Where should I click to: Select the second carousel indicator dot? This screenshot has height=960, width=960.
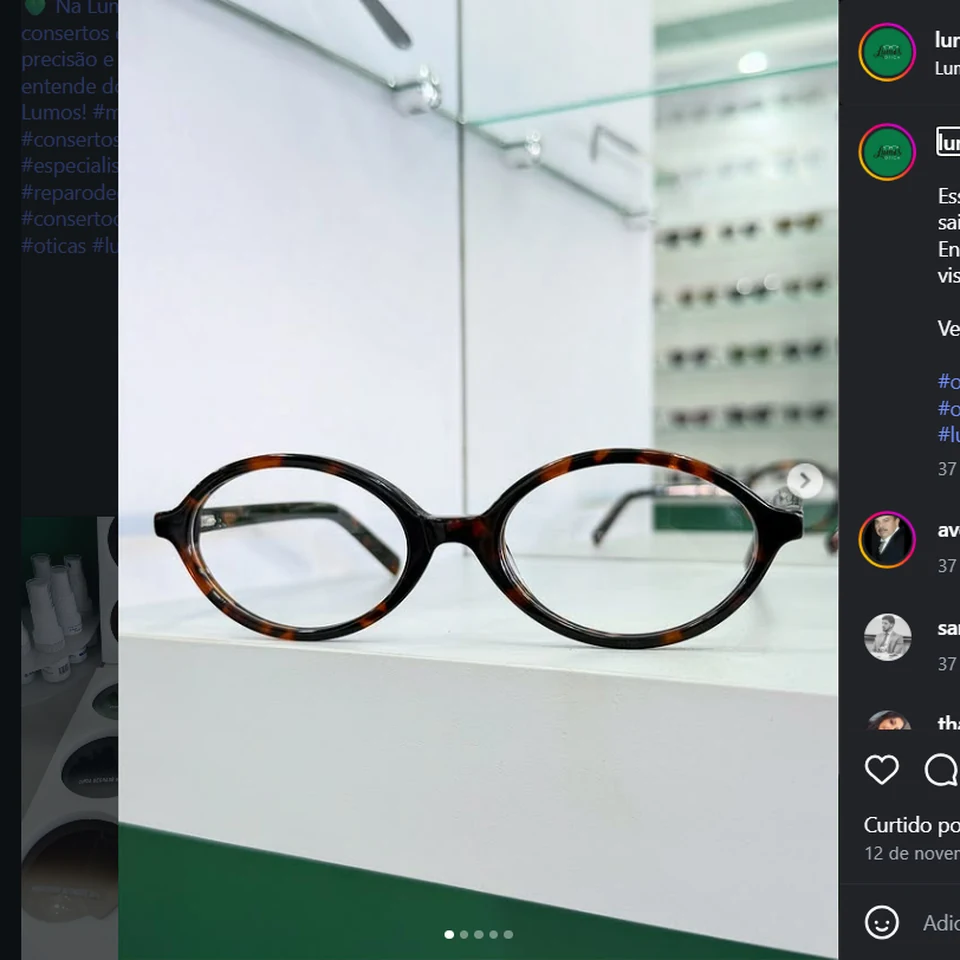pyautogui.click(x=464, y=934)
